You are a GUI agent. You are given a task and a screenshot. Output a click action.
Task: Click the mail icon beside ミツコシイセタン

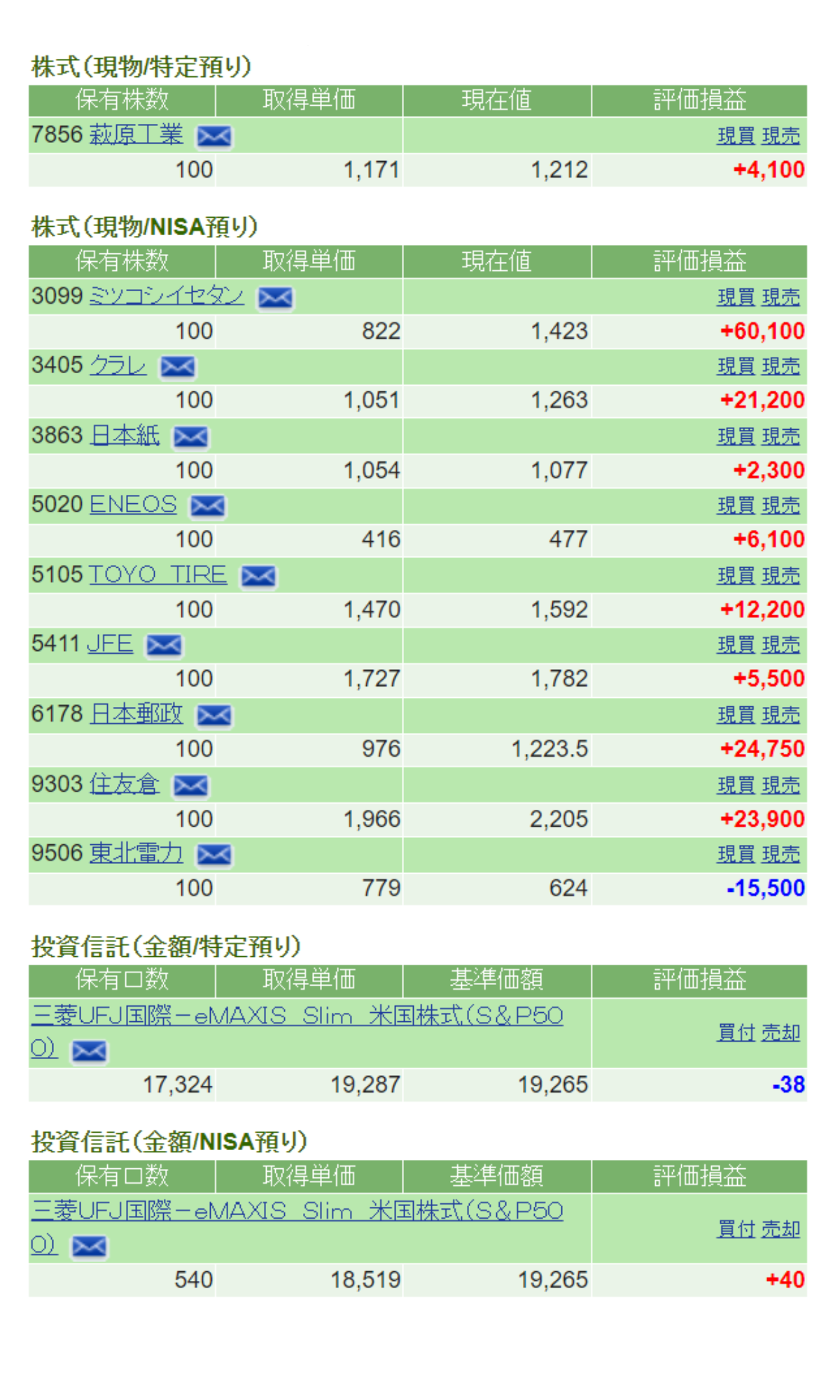275,297
